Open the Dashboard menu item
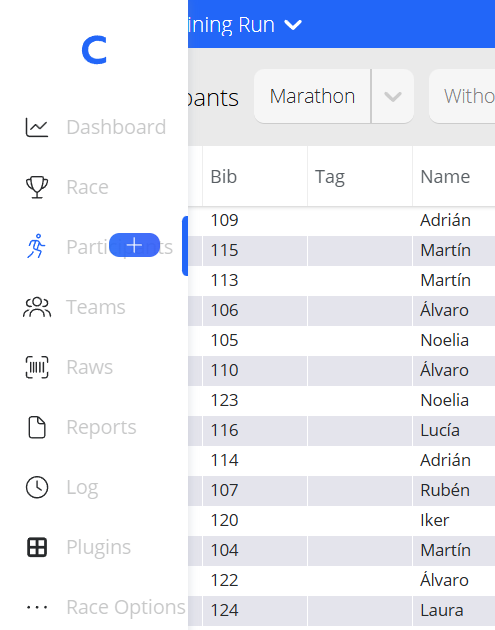Viewport: 495px width, 630px height. (116, 127)
